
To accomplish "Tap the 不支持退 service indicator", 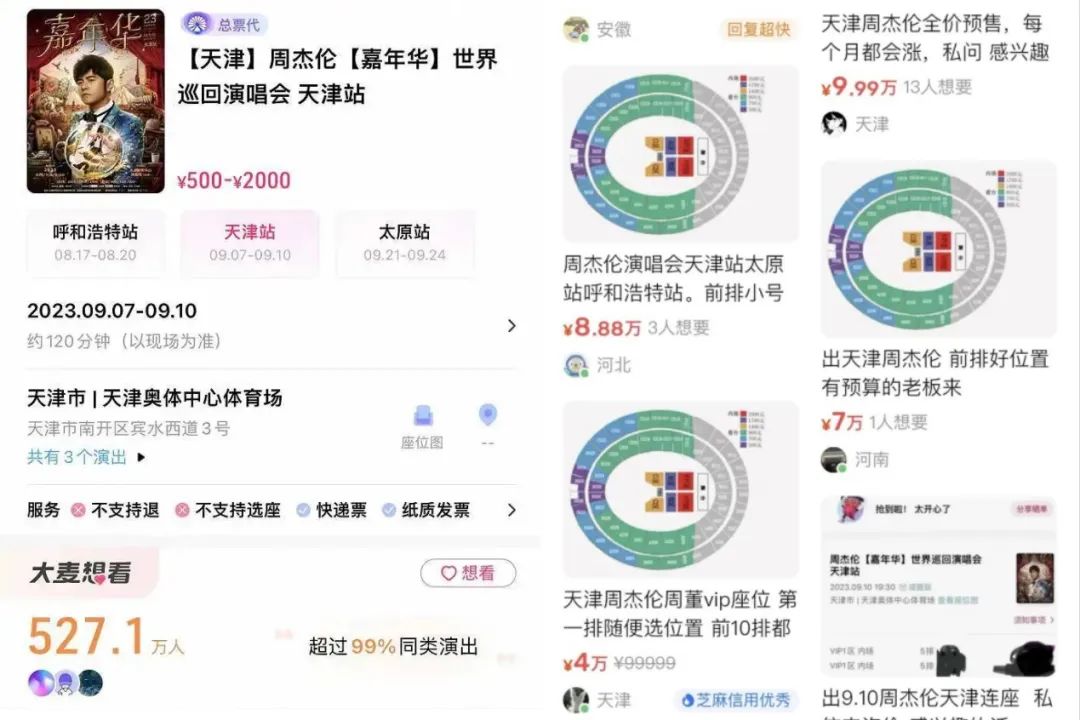I will 116,510.
